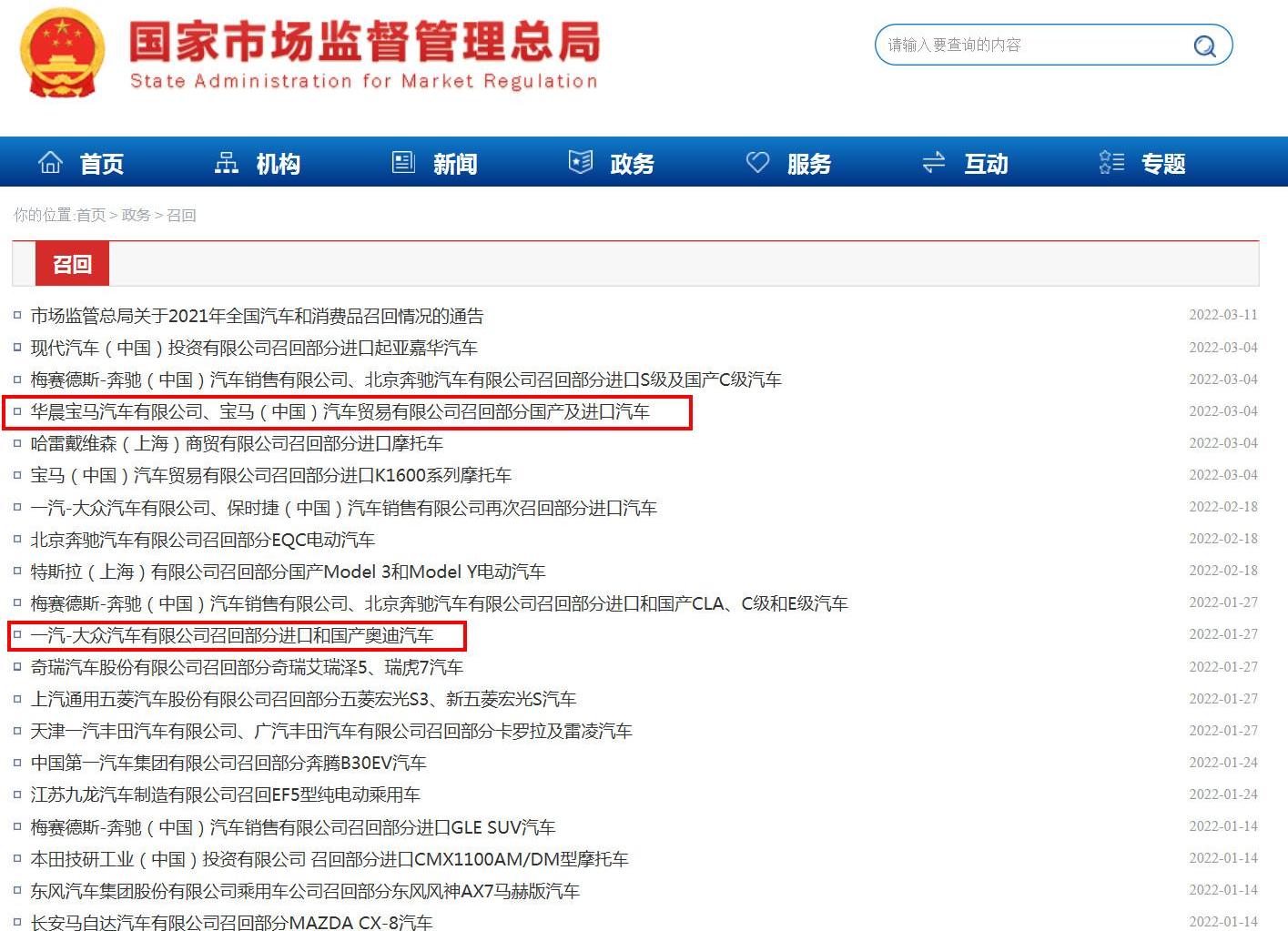The width and height of the screenshot is (1288, 931).
Task: Open the 保时捷 再次召回 notice
Action: [343, 508]
